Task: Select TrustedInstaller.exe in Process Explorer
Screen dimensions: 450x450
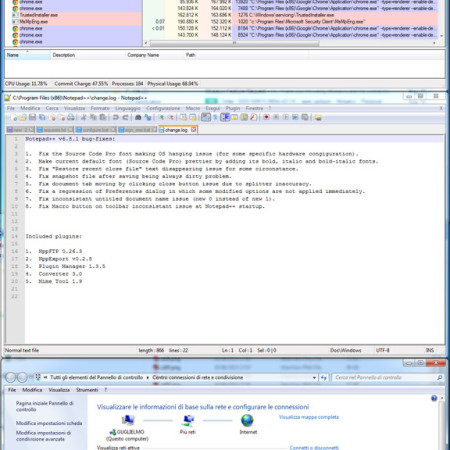Action: 38,15
